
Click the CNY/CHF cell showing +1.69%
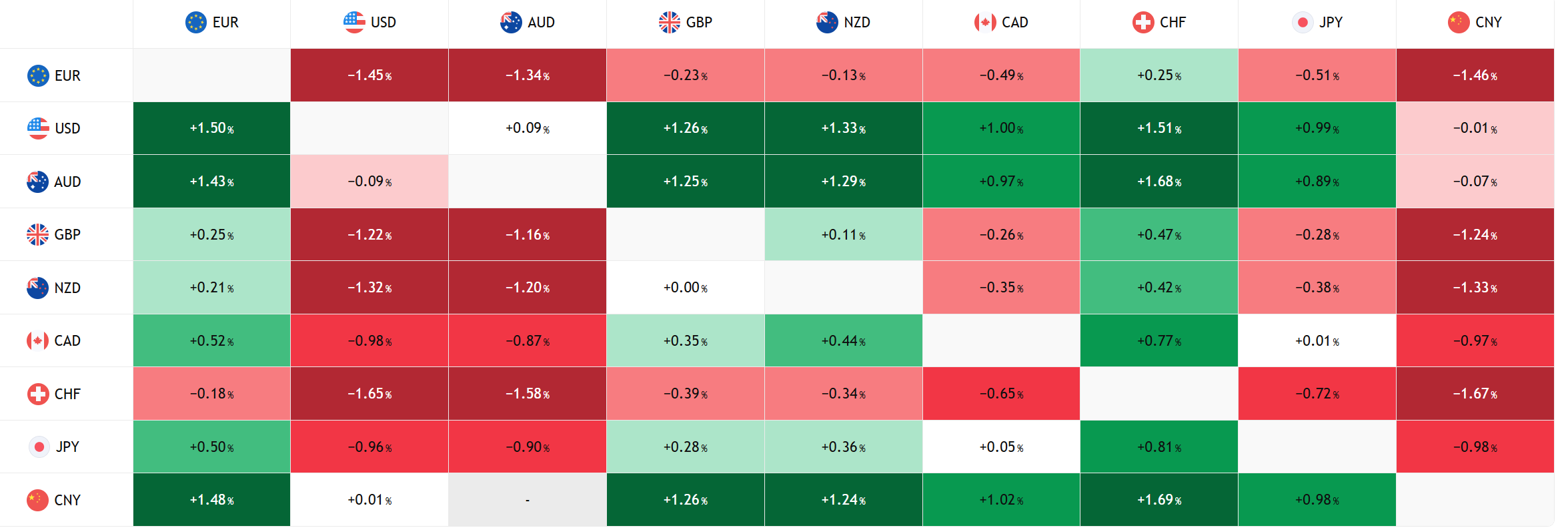point(1159,500)
